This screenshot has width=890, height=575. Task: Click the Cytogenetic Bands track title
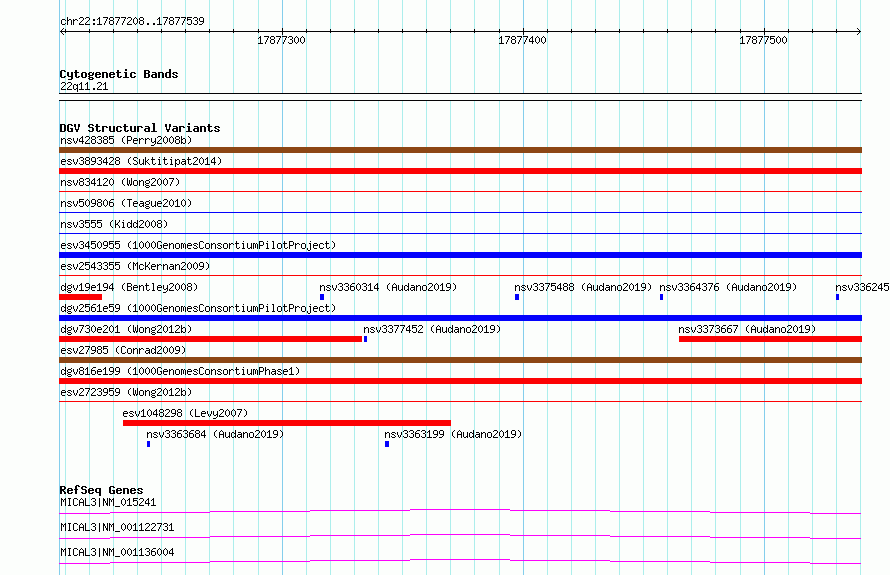[x=119, y=74]
